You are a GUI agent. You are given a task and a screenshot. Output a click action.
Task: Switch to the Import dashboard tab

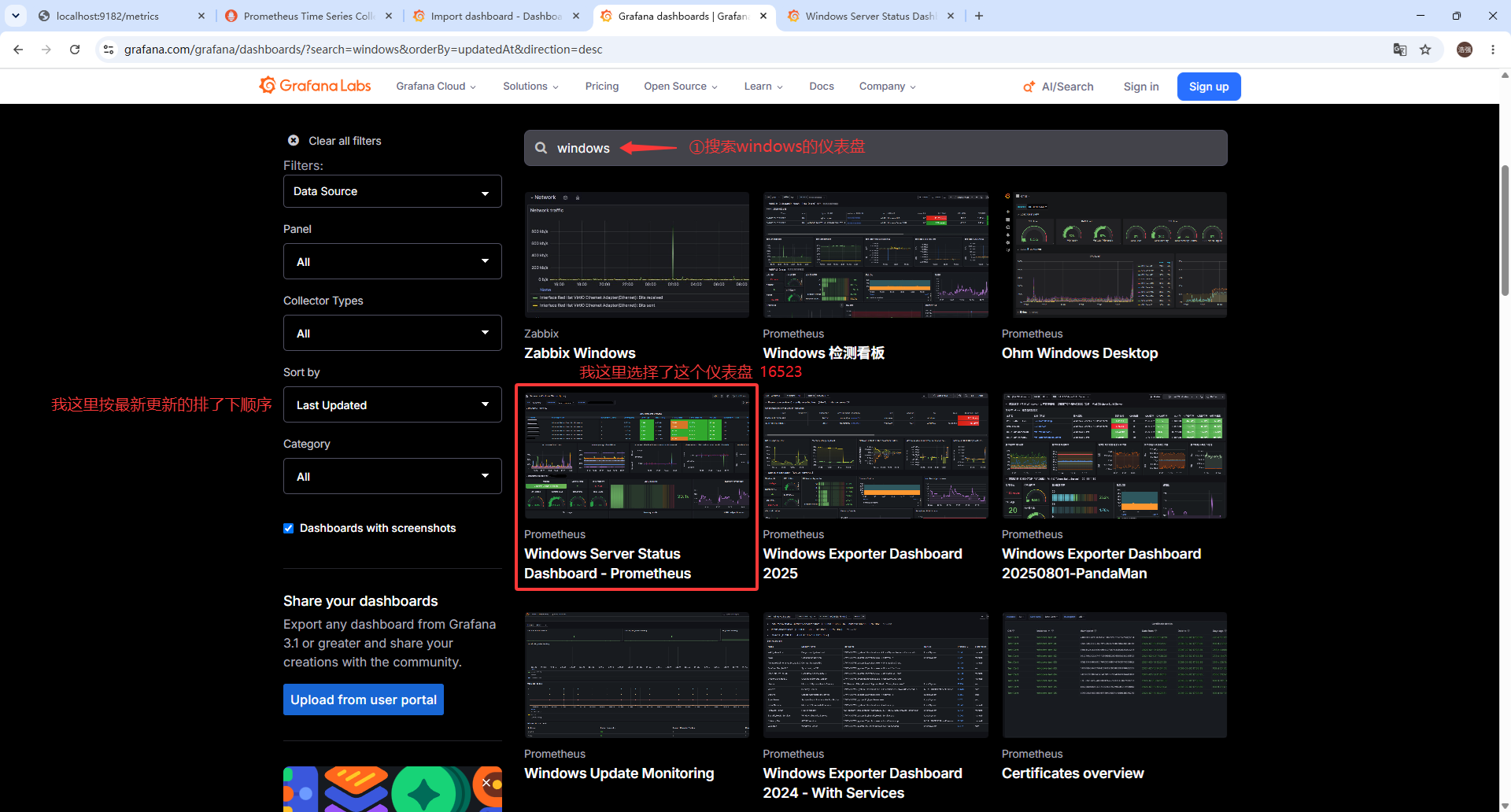496,16
